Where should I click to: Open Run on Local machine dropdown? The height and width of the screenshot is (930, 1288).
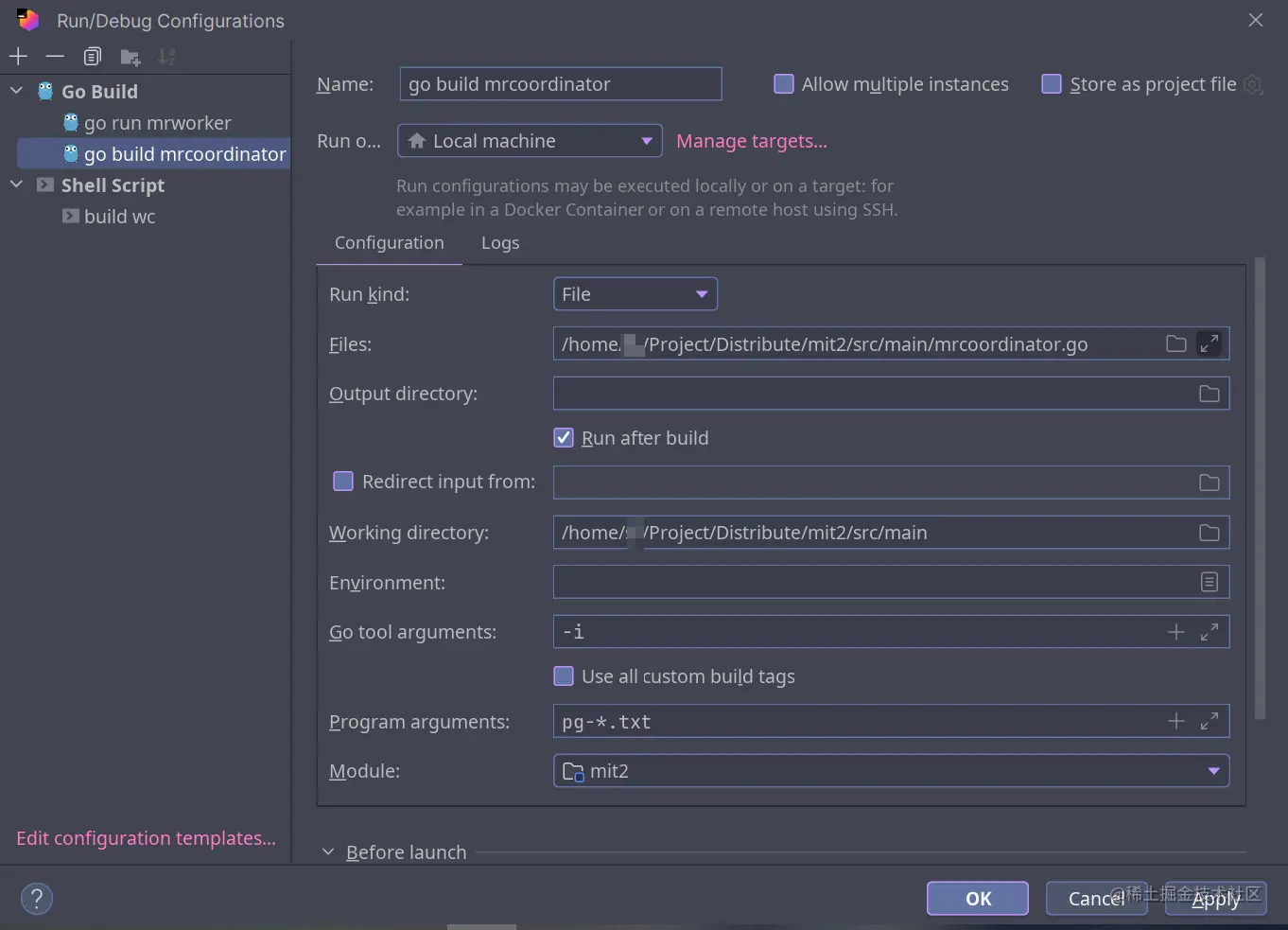530,141
